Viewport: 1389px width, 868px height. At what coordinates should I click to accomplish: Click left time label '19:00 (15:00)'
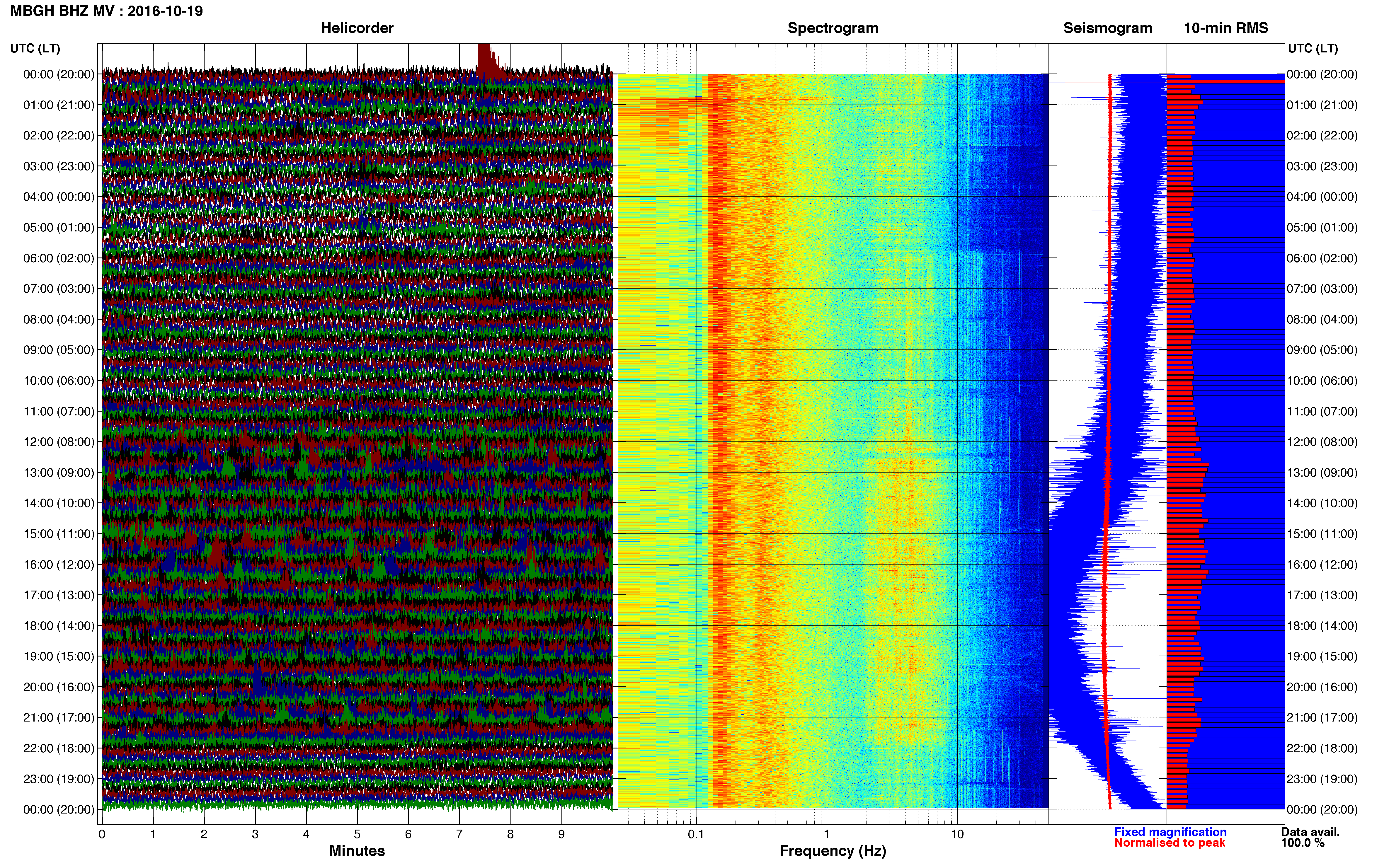(x=59, y=656)
